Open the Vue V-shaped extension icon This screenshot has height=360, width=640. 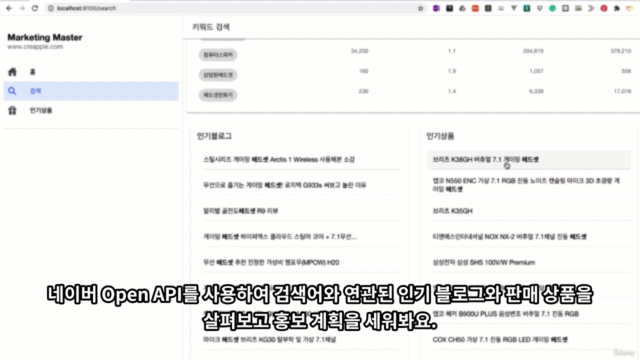coord(514,8)
